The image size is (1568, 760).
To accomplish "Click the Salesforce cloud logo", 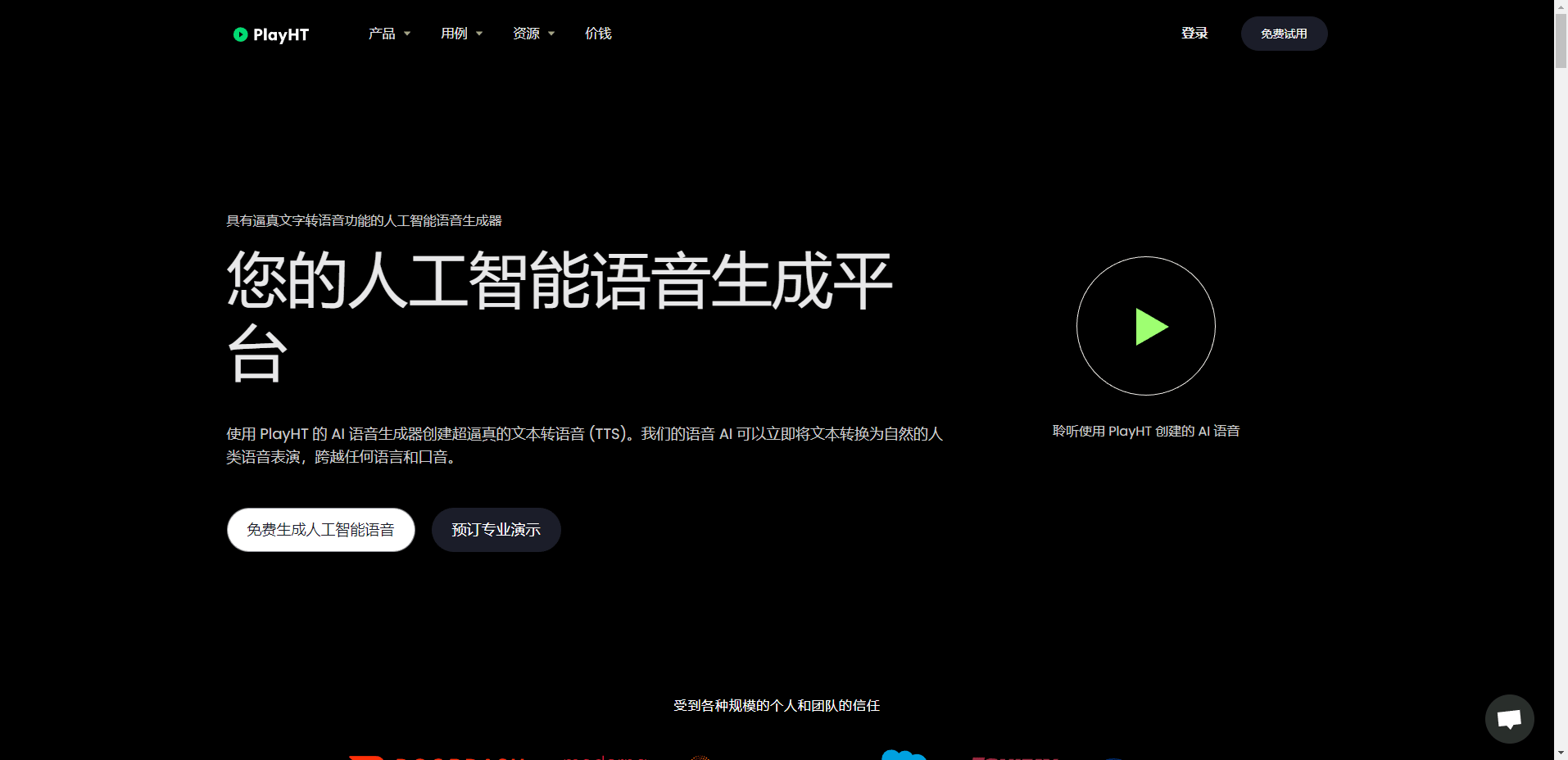I will click(903, 755).
